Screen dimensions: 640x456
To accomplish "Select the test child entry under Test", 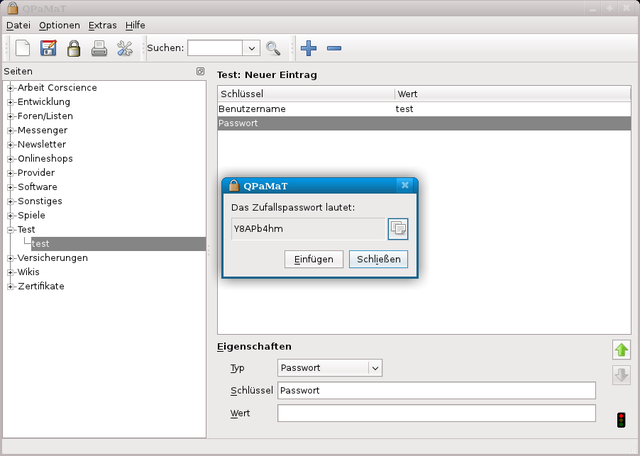I will tap(118, 244).
